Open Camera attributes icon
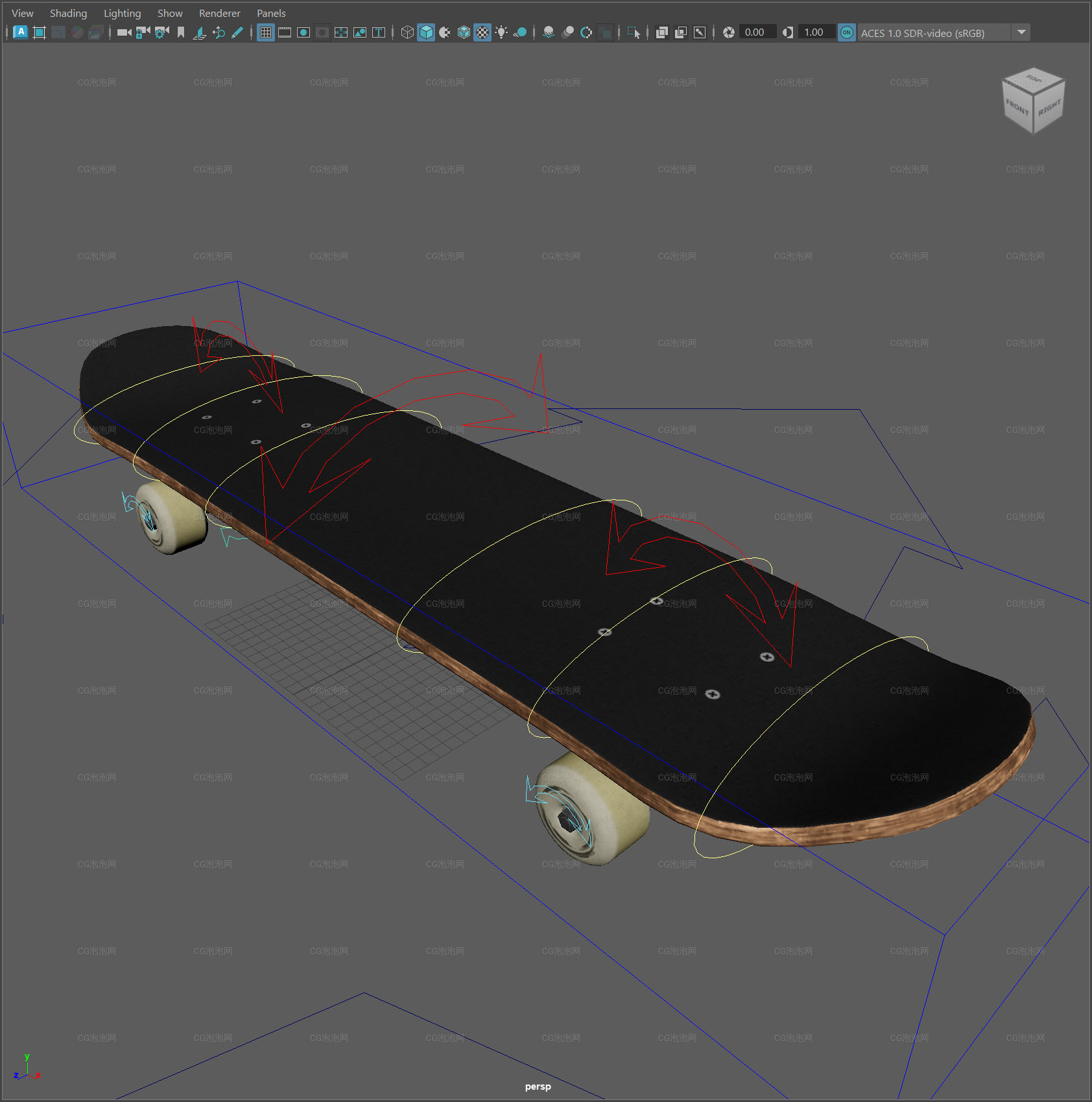The width and height of the screenshot is (1092, 1102). (161, 32)
